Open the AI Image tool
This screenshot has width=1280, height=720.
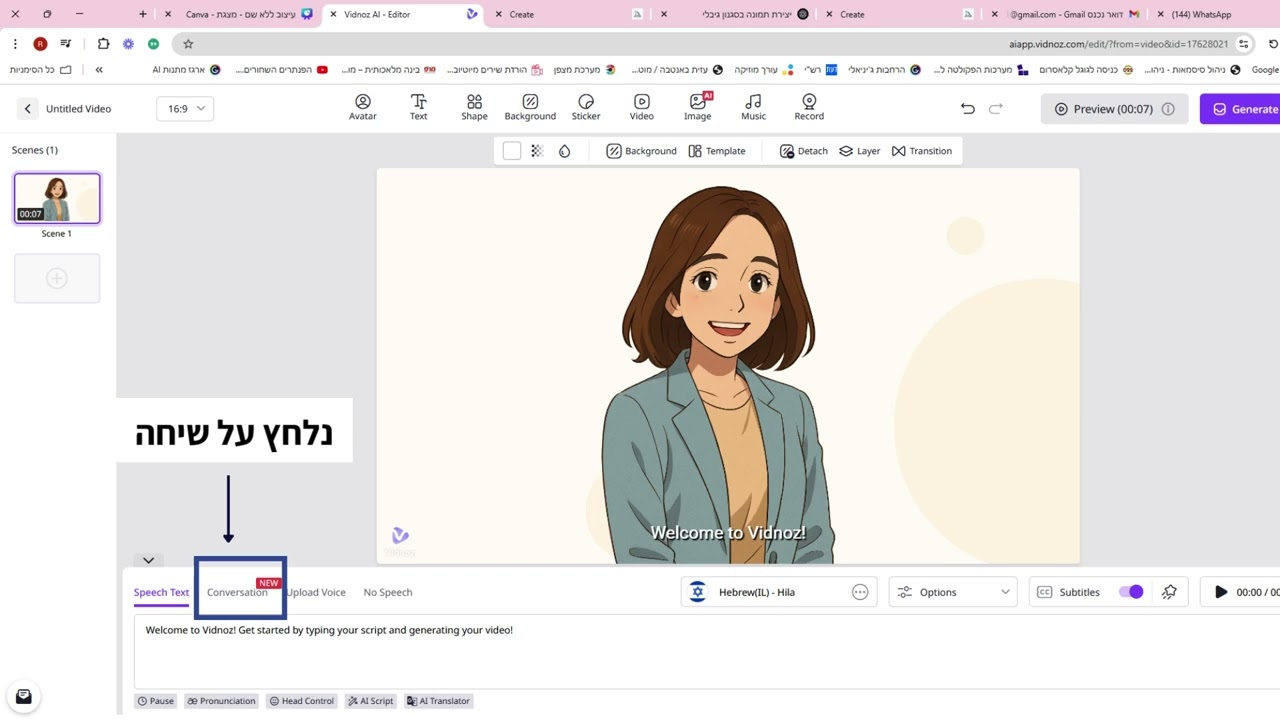click(x=698, y=108)
